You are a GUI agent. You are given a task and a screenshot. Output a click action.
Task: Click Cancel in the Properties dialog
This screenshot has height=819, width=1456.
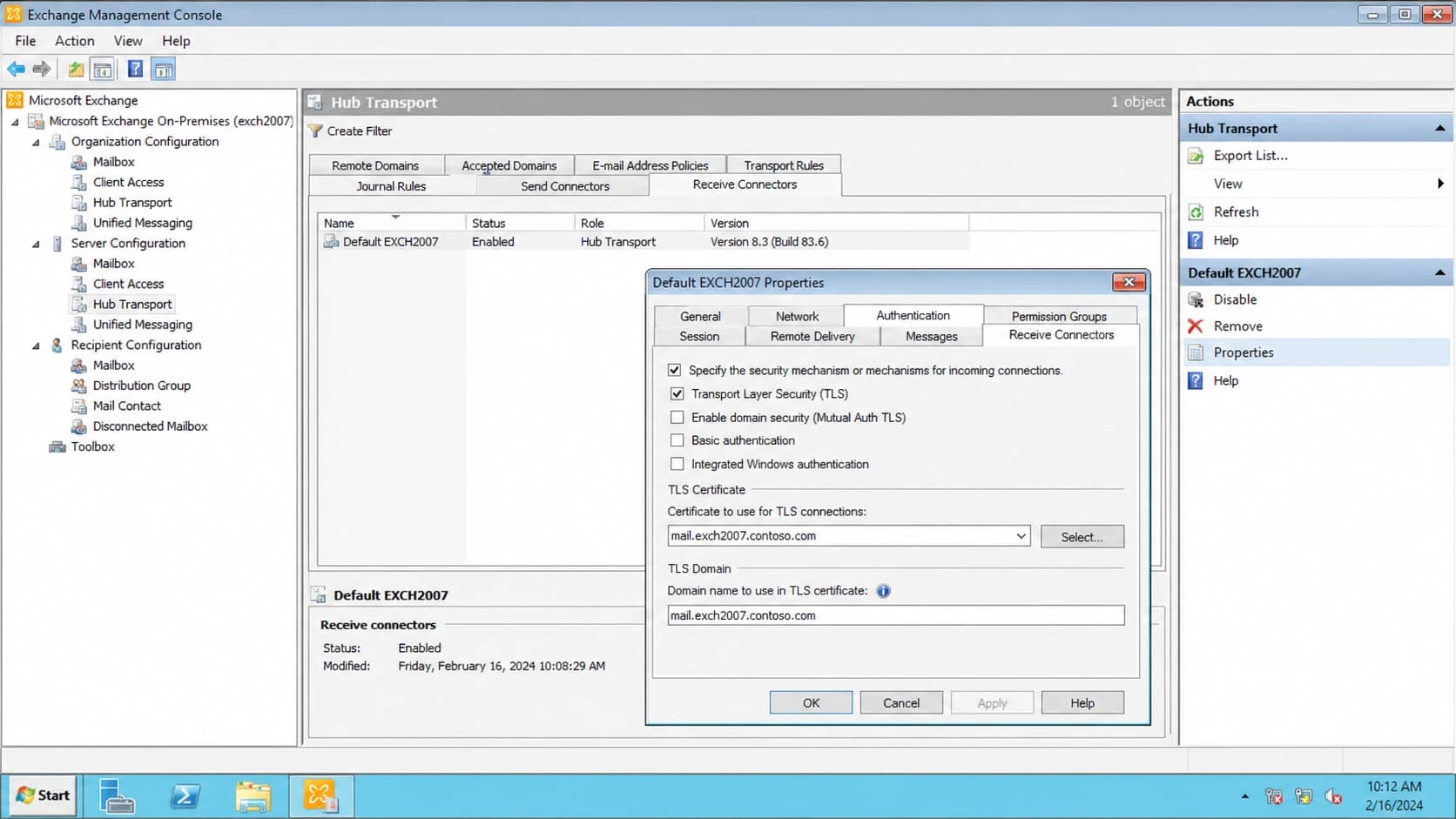point(901,703)
